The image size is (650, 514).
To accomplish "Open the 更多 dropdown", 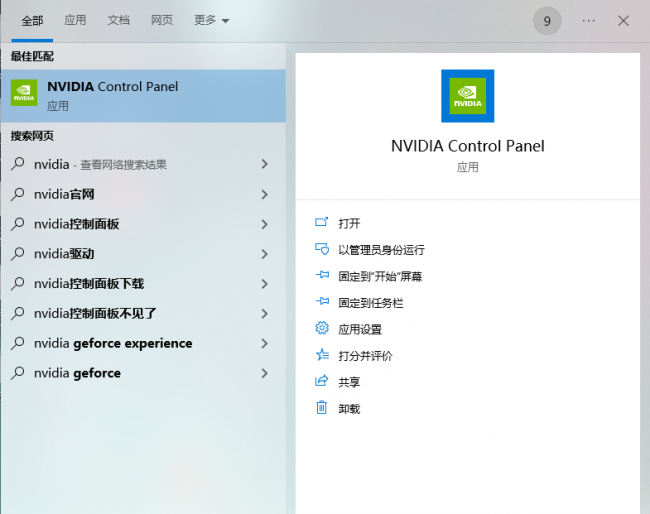I will tap(211, 20).
